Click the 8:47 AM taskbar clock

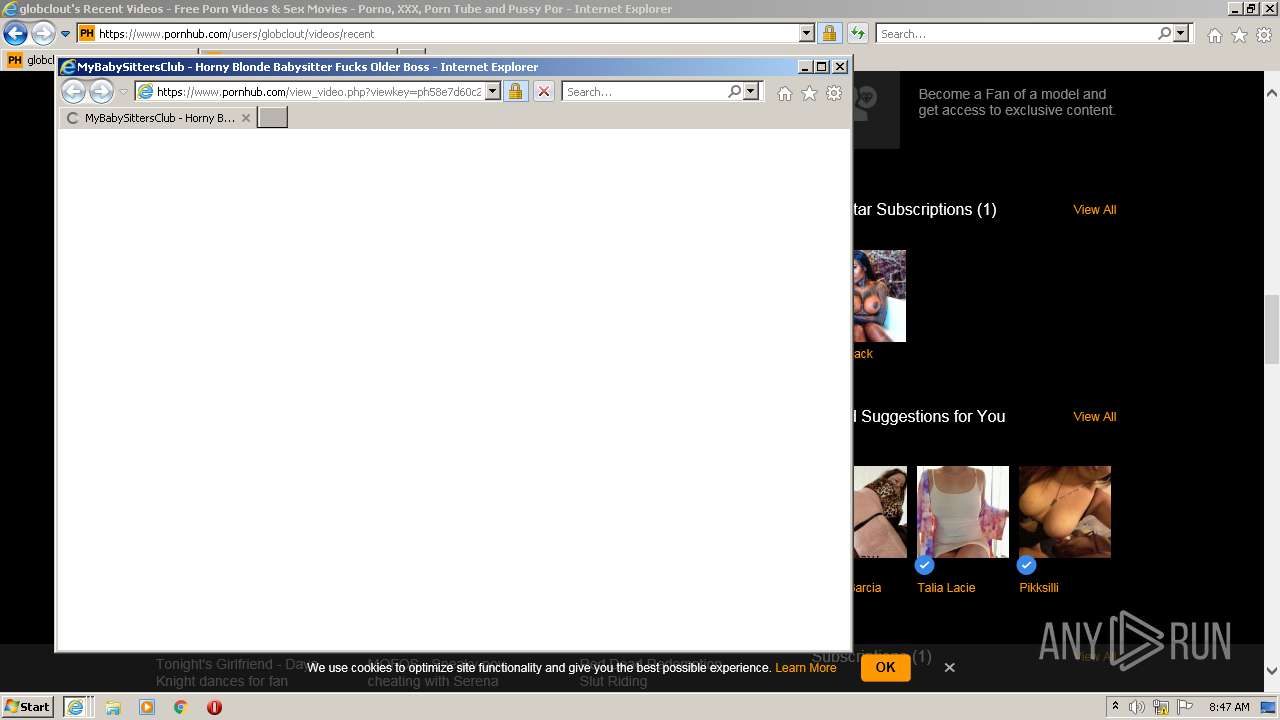click(1229, 707)
